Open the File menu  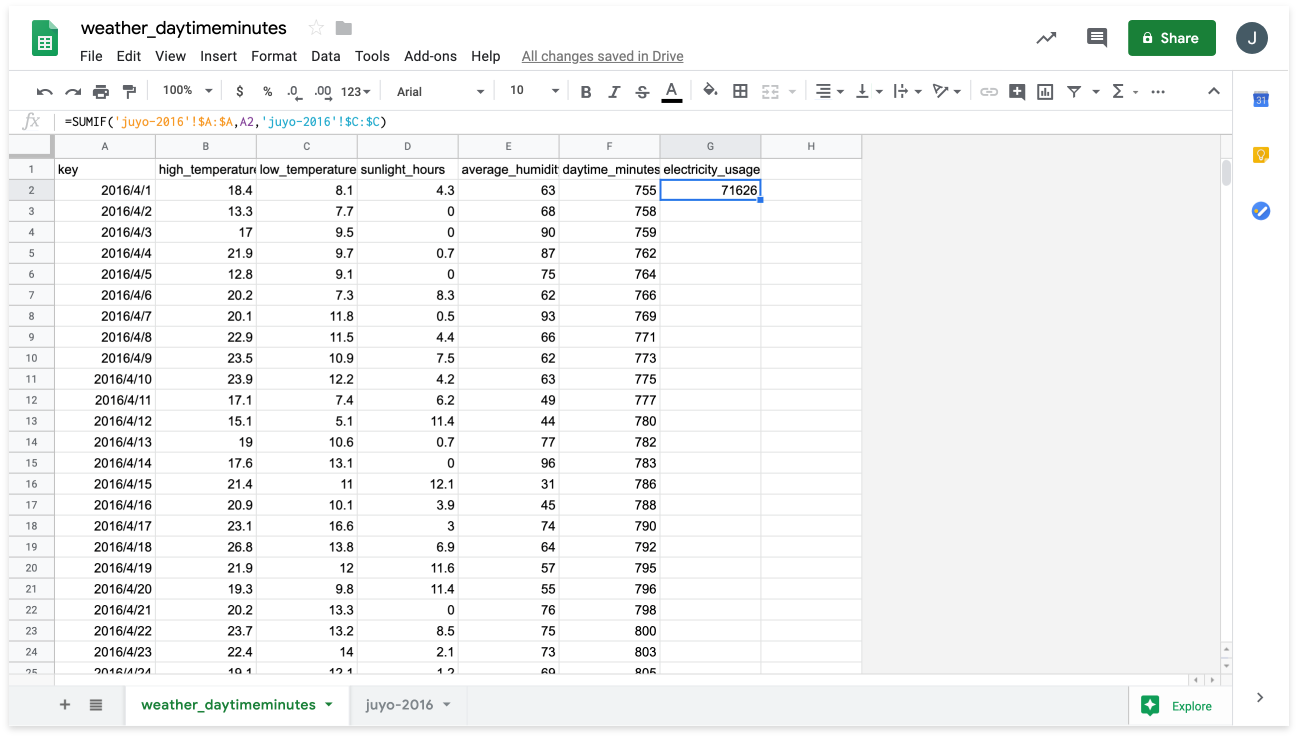[91, 56]
